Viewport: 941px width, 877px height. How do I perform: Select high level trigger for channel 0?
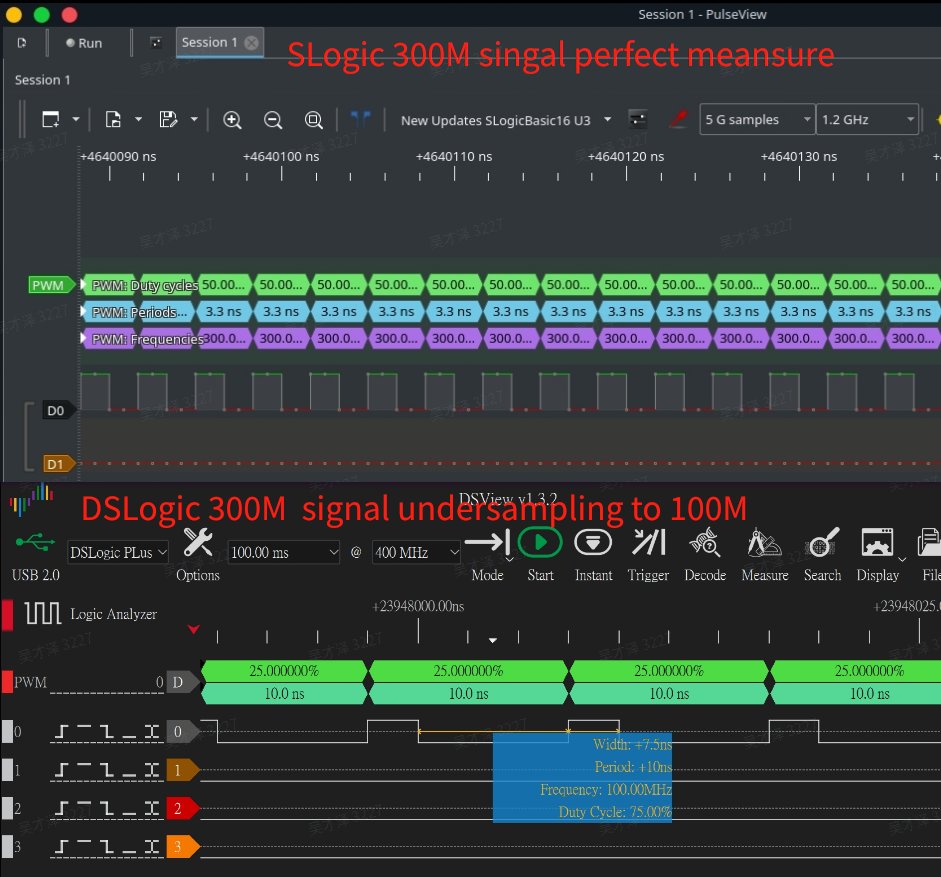[84, 731]
